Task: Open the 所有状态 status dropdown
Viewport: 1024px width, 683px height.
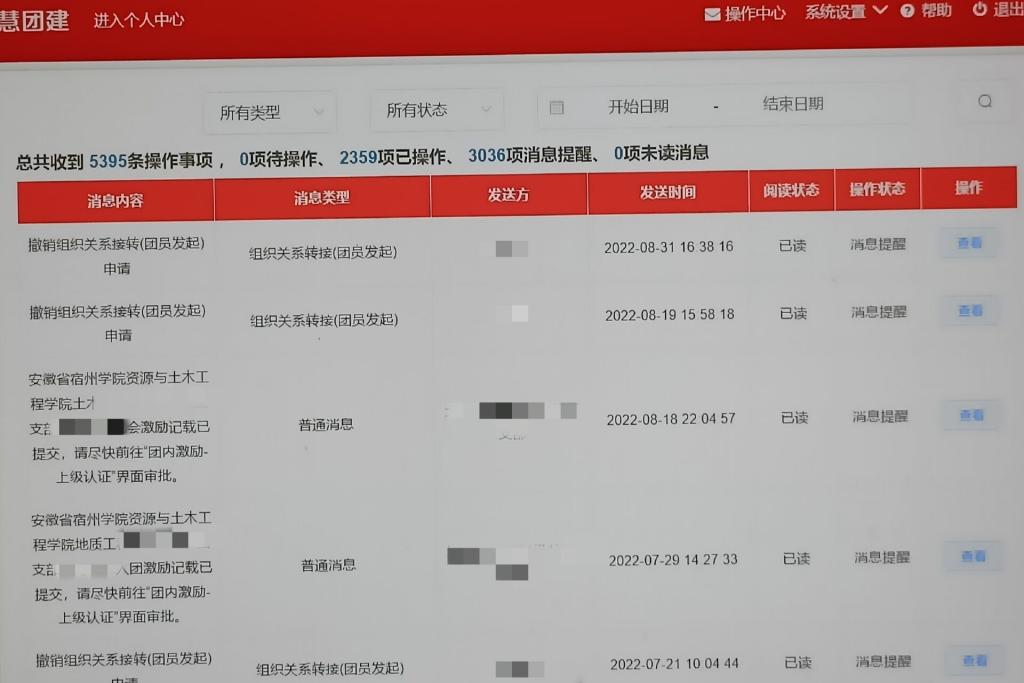Action: (436, 110)
